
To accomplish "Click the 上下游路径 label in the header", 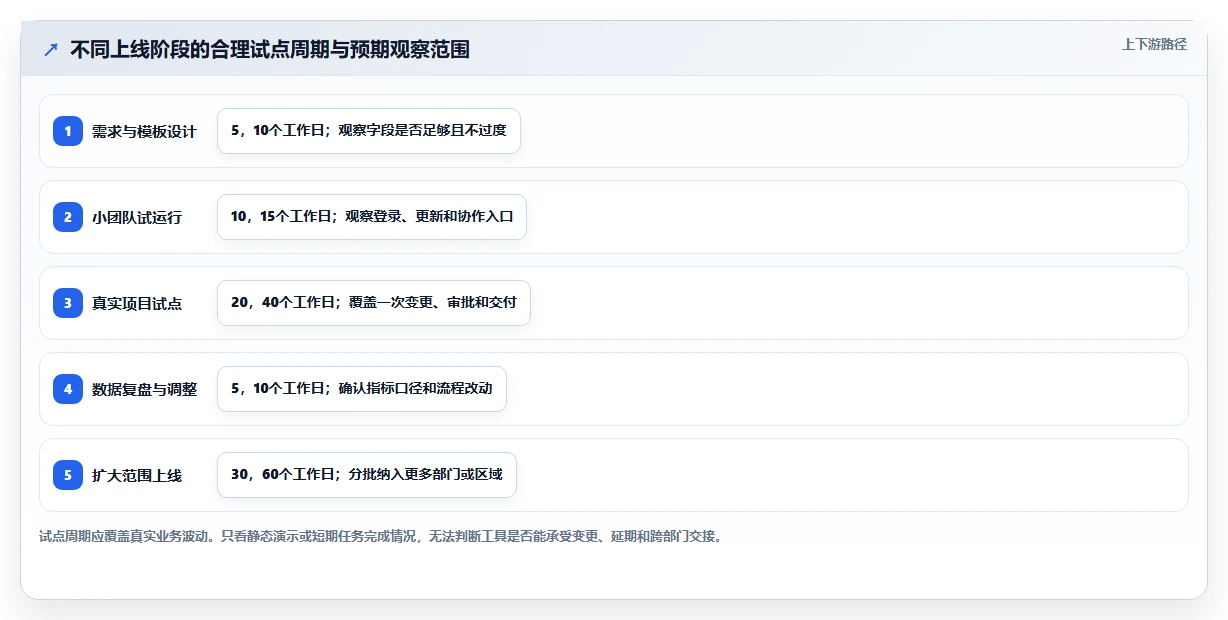I will coord(1154,44).
